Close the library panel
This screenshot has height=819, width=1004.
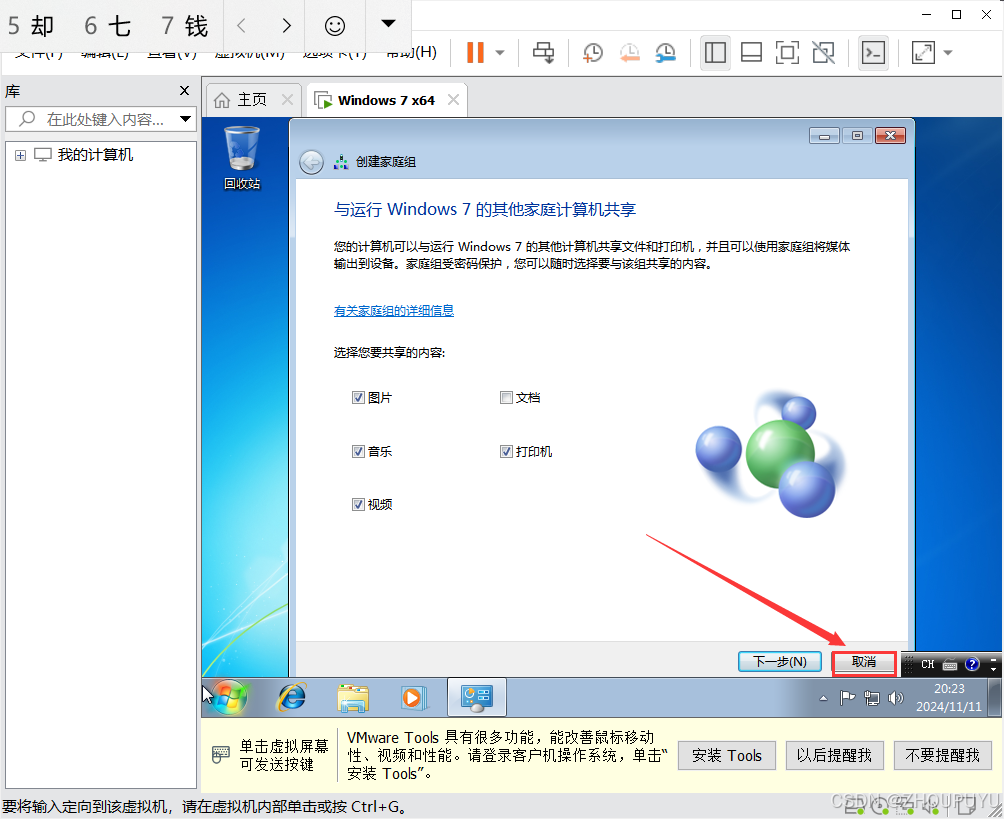(x=184, y=91)
